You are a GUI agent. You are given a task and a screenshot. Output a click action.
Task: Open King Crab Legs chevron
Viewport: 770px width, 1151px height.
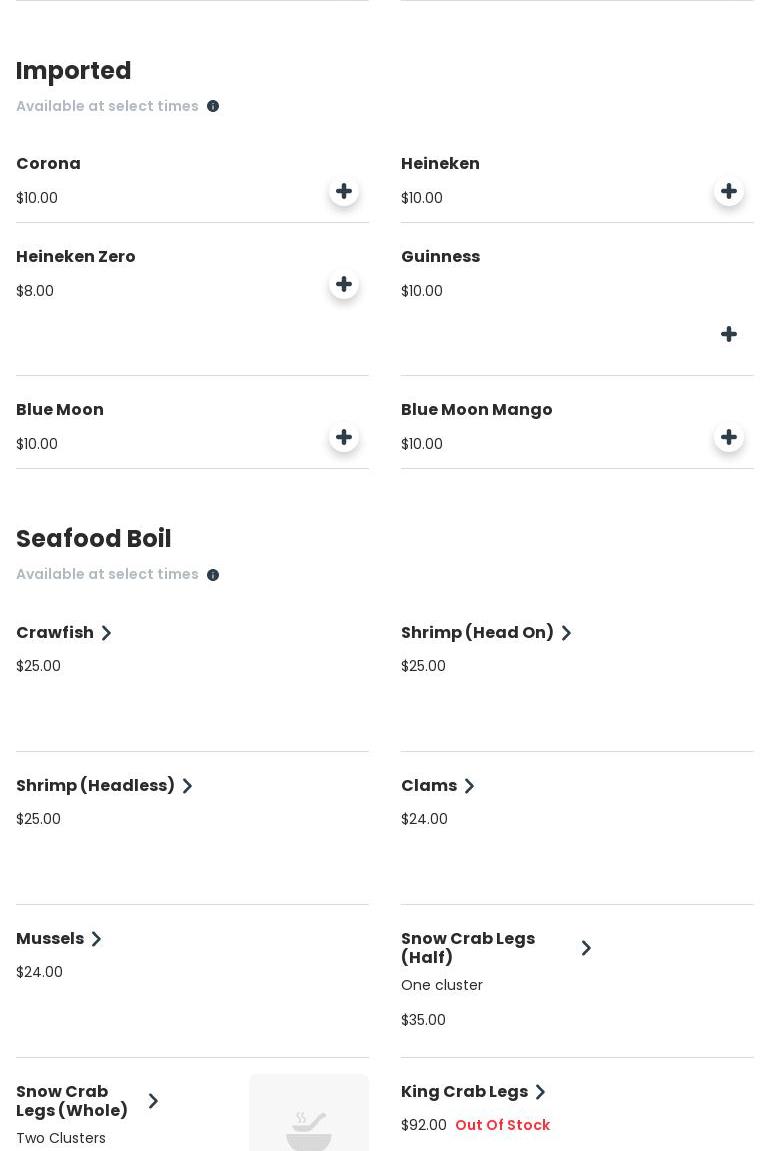tap(540, 1092)
